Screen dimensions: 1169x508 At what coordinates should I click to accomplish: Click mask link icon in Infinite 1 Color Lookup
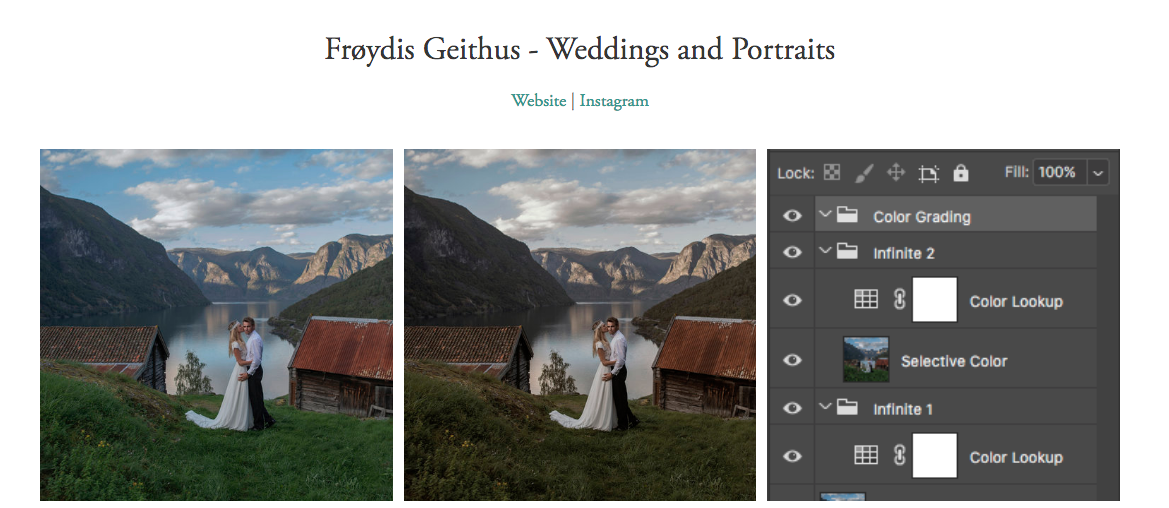899,455
